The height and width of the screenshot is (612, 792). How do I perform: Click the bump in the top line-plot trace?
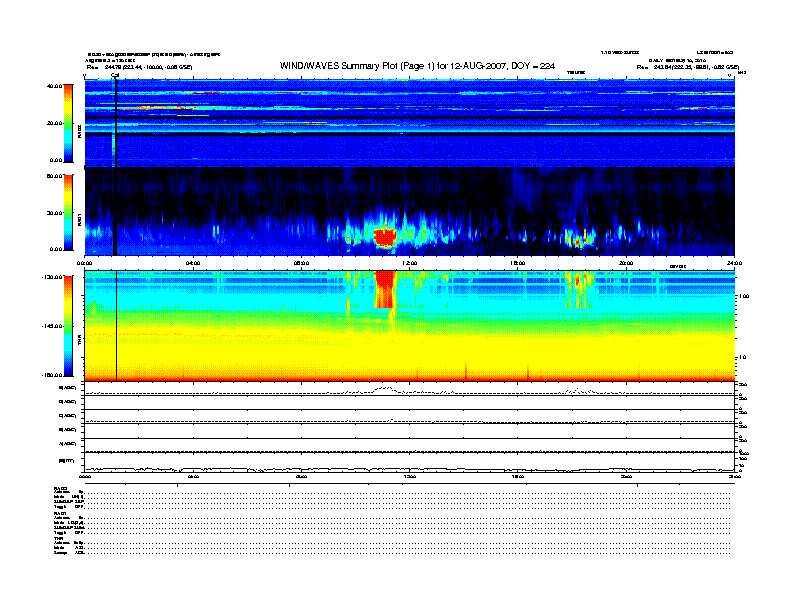tap(385, 389)
